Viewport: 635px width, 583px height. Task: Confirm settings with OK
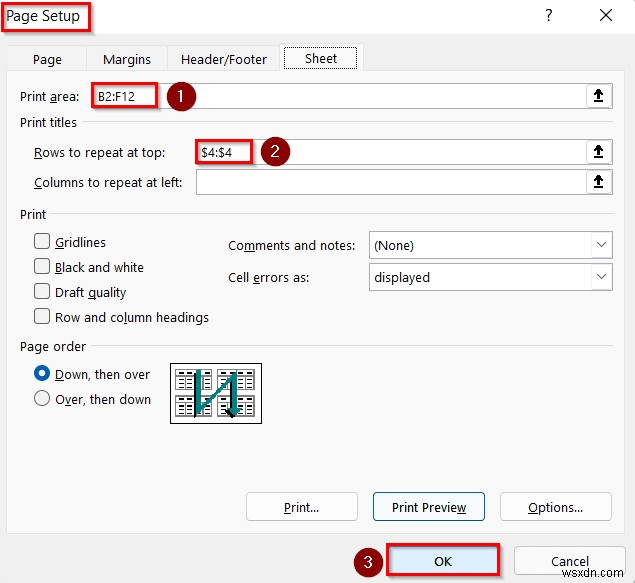tap(443, 561)
